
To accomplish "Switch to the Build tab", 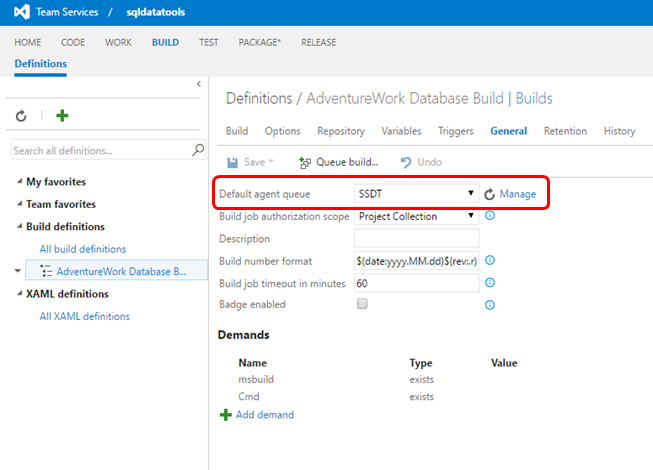I will pyautogui.click(x=237, y=131).
